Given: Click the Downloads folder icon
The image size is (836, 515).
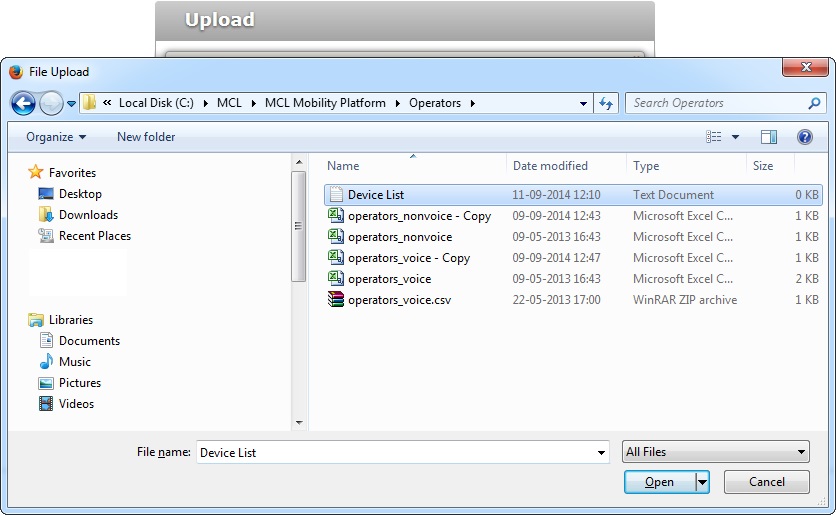Looking at the screenshot, I should coord(46,214).
